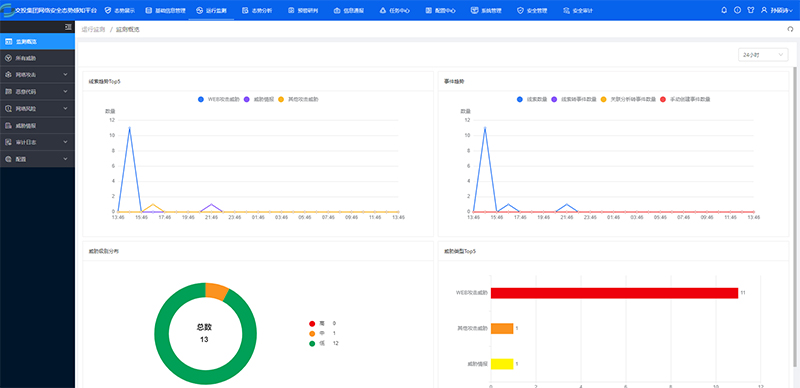Expand the 审计日志 sidebar submenu

click(x=37, y=142)
